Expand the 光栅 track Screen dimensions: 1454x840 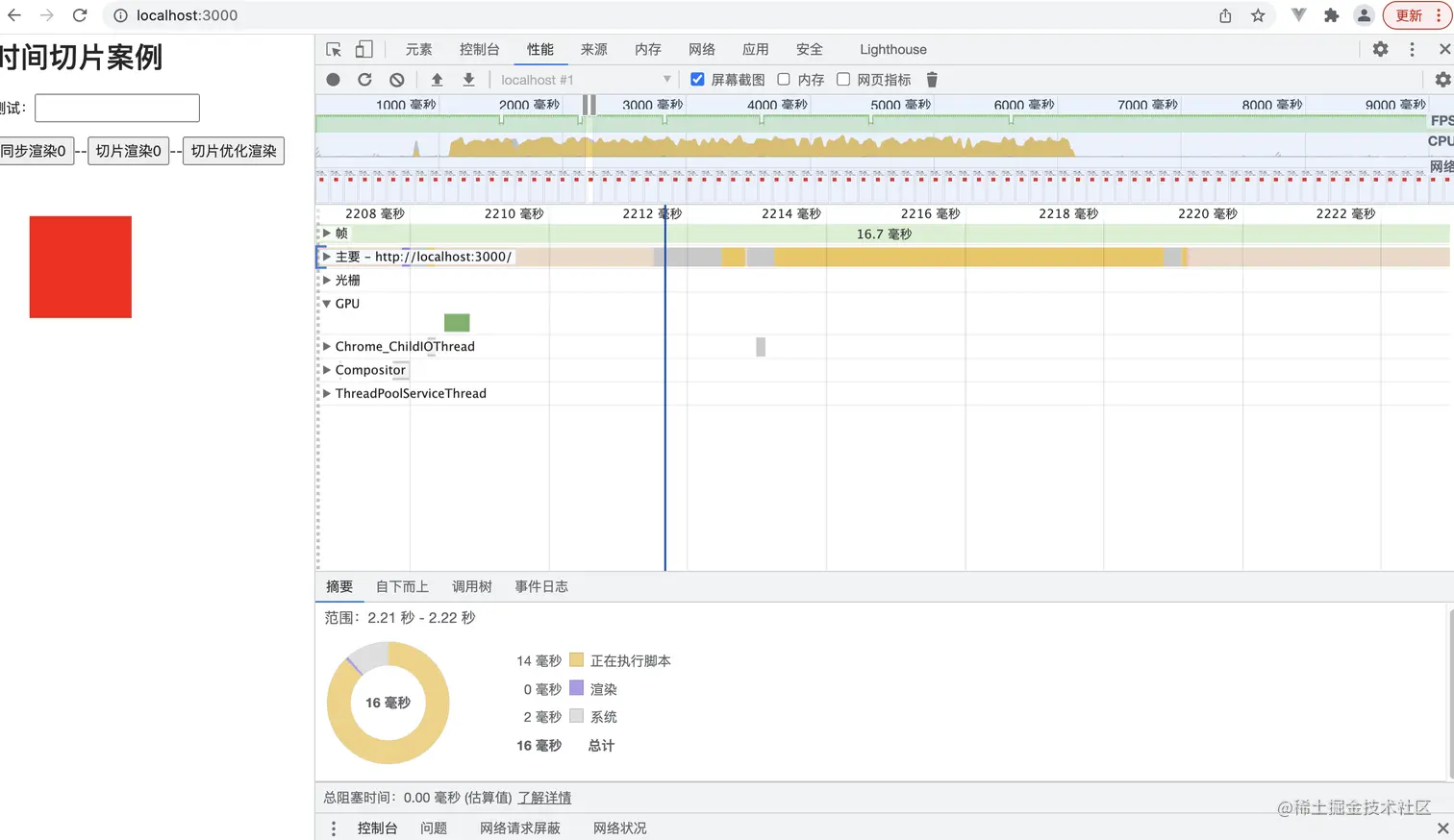[x=327, y=280]
